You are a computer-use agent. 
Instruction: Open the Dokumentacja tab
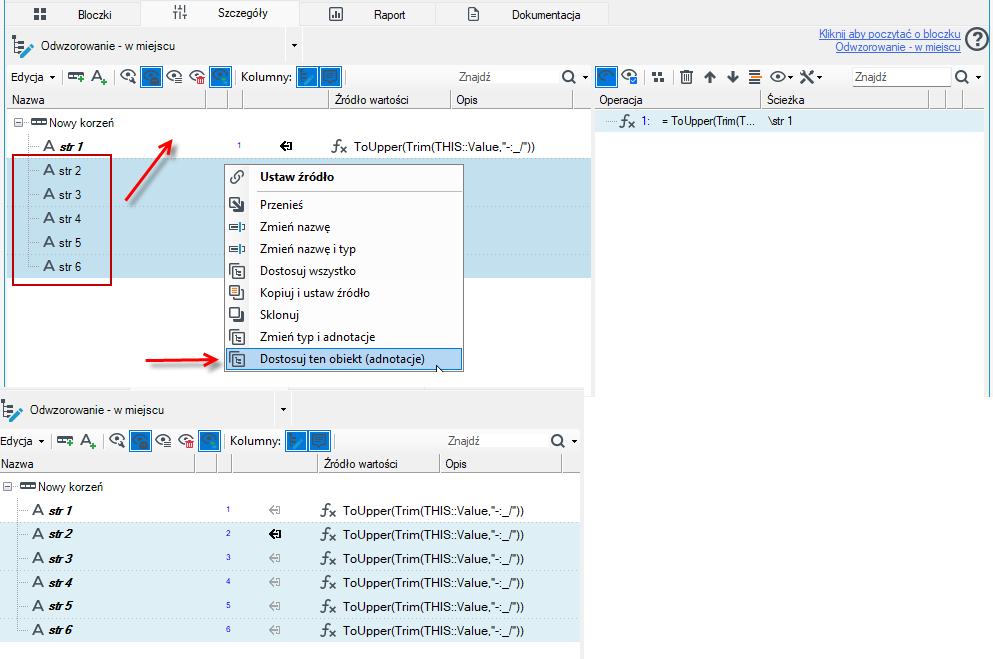click(522, 15)
